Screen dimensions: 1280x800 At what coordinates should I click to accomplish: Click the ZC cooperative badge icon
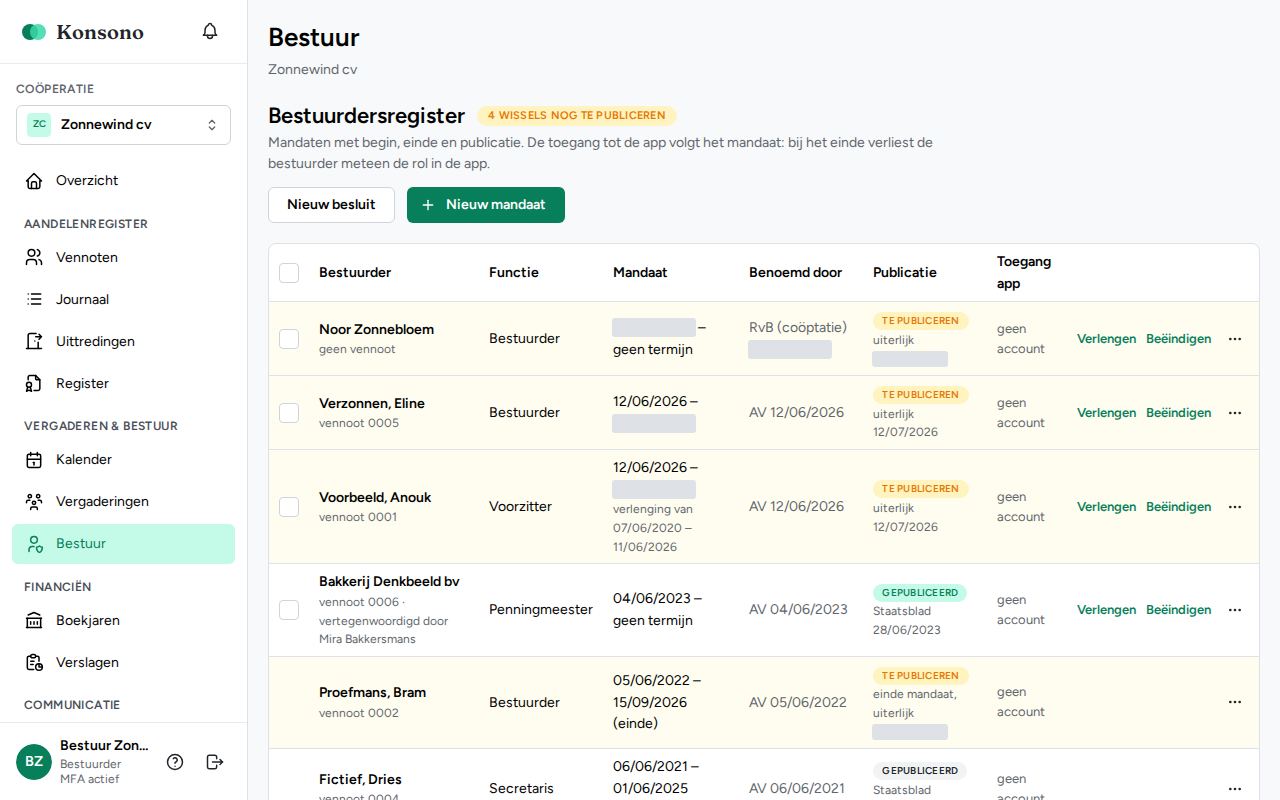(x=39, y=125)
